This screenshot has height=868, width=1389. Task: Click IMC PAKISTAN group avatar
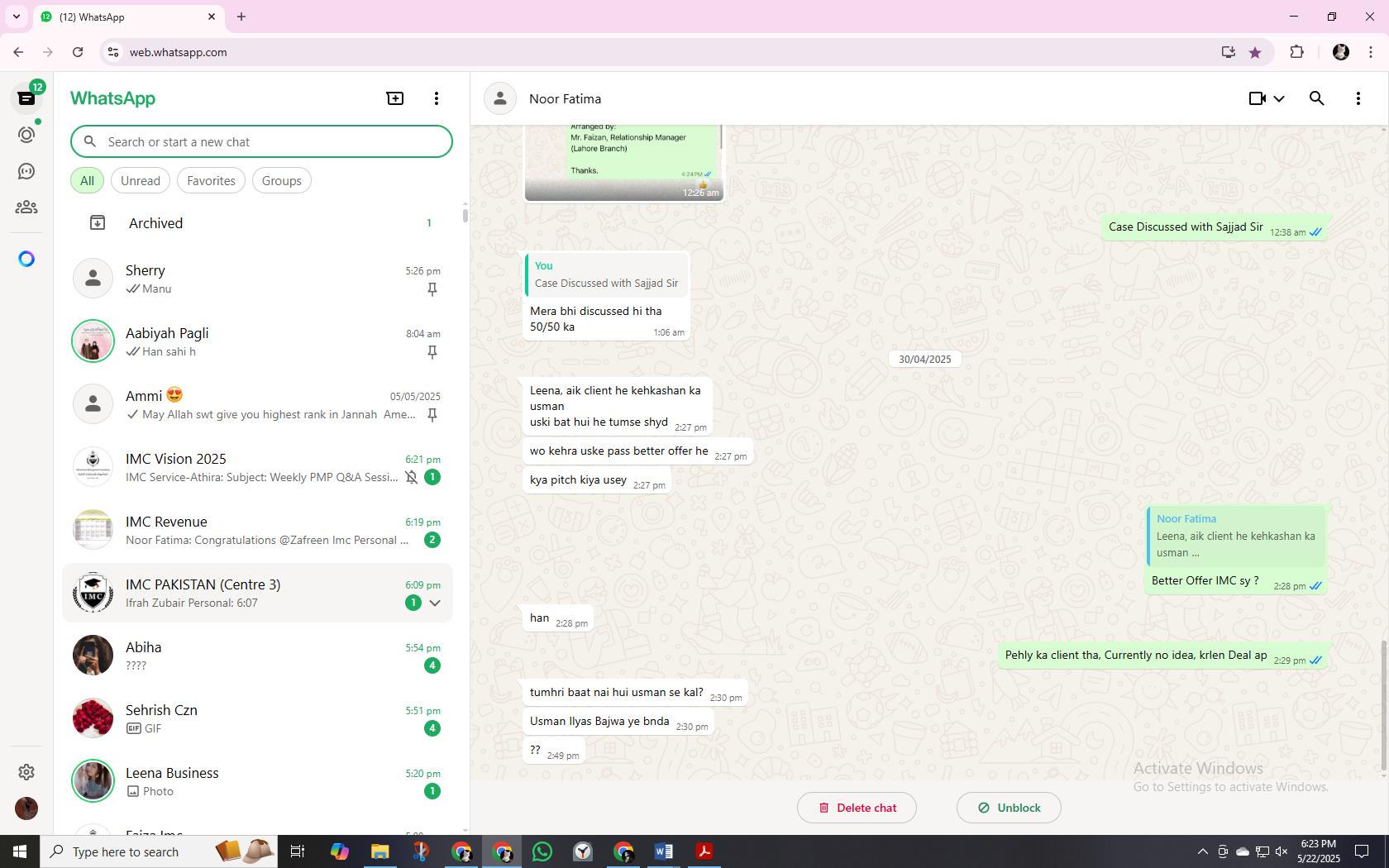pos(93,592)
